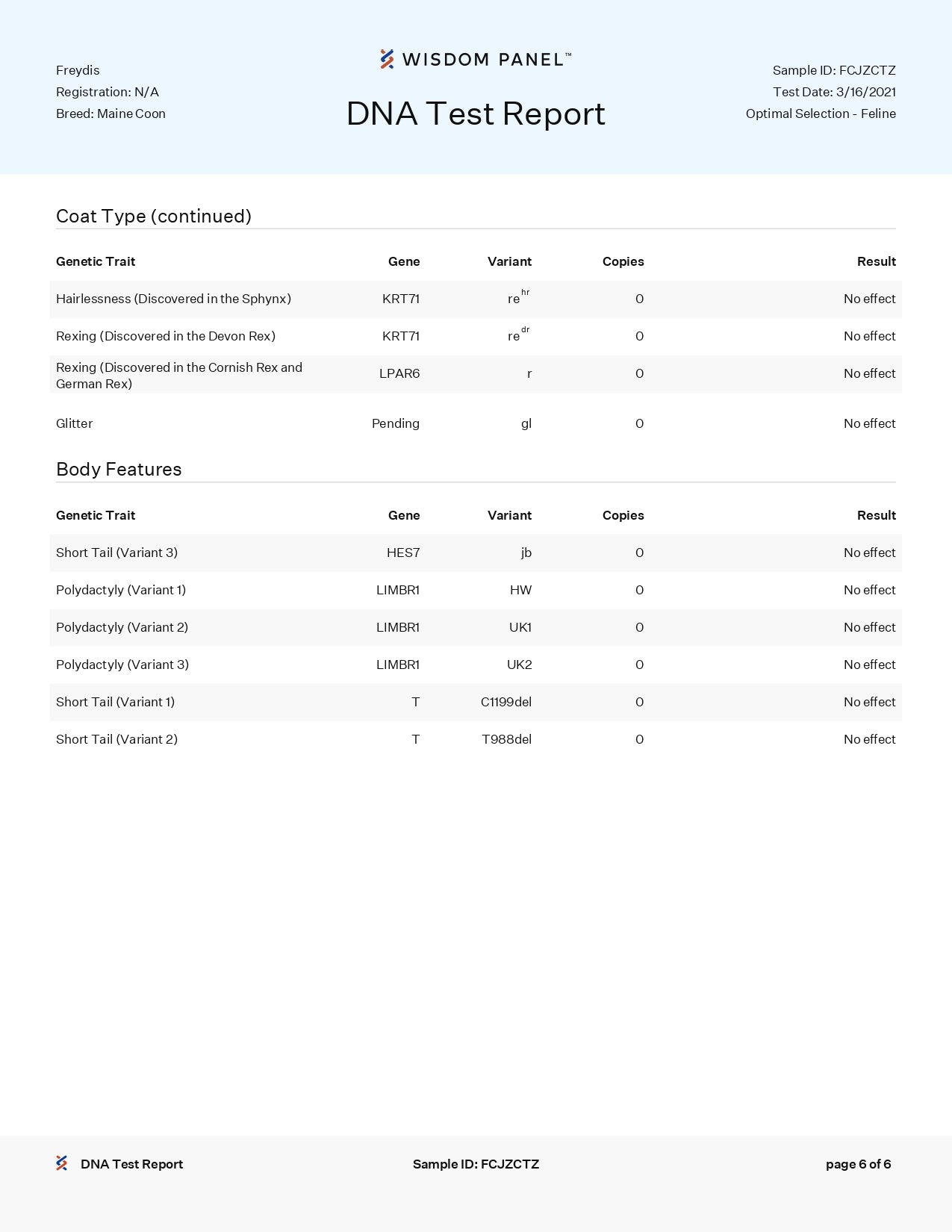Click the small DNA icon in footer
The width and height of the screenshot is (952, 1232).
point(62,1163)
